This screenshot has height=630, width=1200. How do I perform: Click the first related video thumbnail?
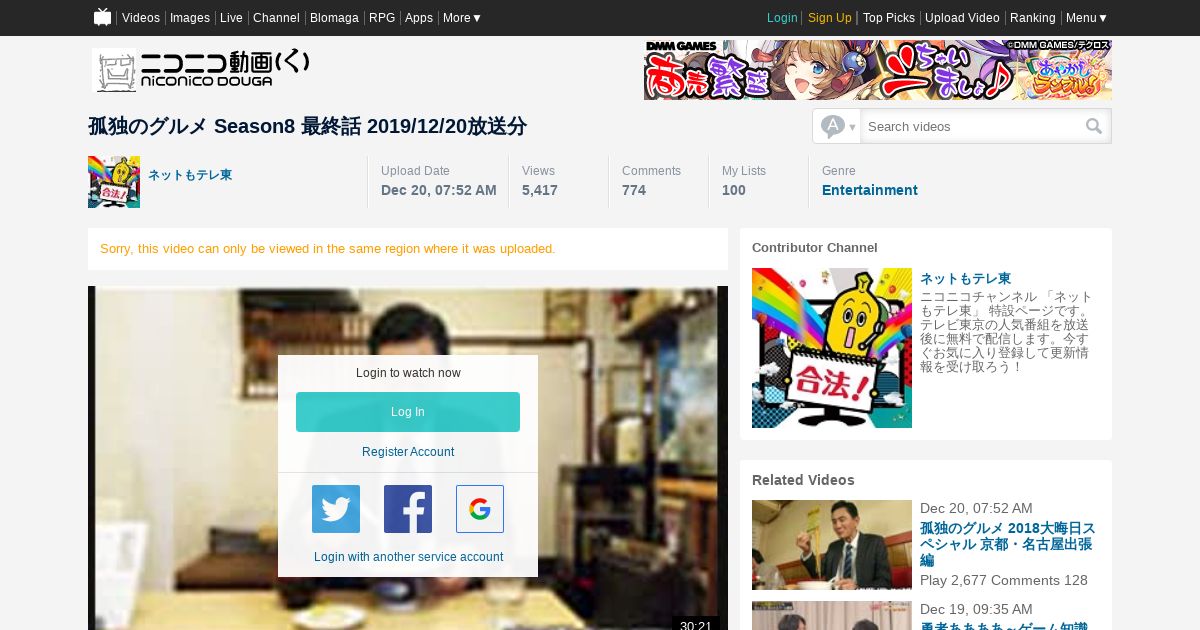point(832,545)
